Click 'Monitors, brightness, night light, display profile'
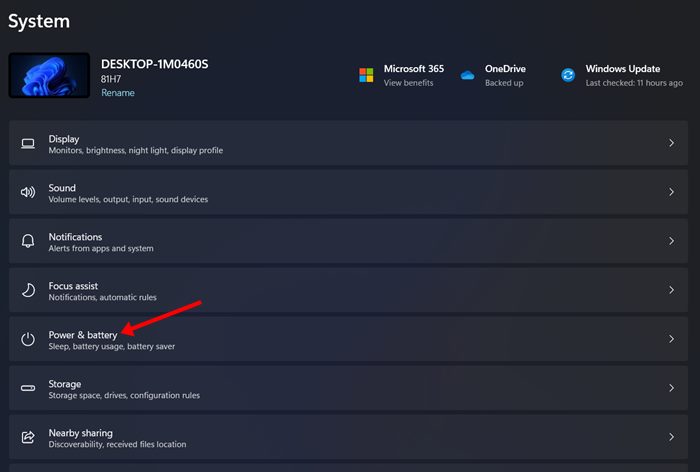This screenshot has height=472, width=700. 136,150
